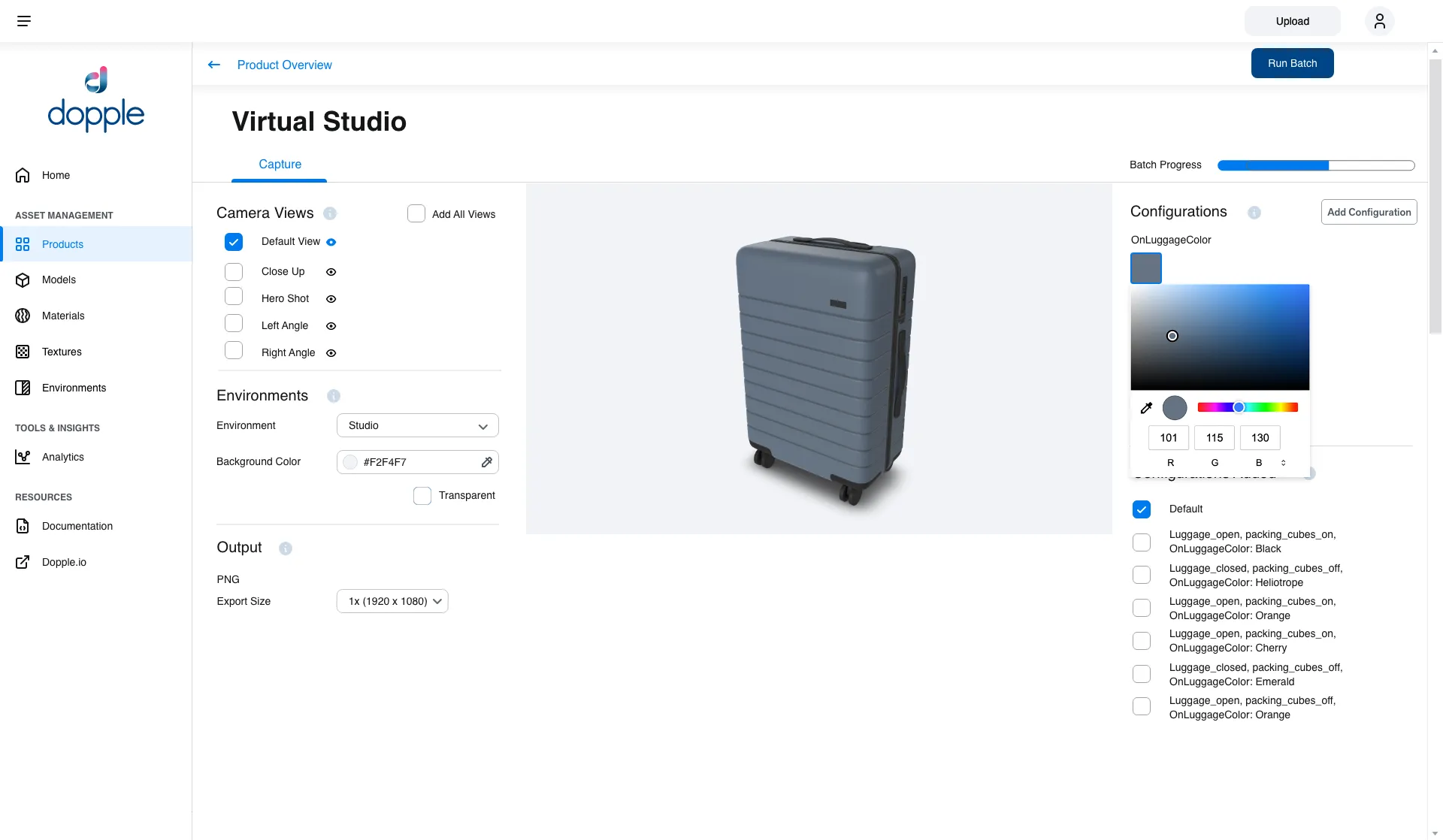Image resolution: width=1443 pixels, height=840 pixels.
Task: Open the user account icon
Action: point(1379,21)
